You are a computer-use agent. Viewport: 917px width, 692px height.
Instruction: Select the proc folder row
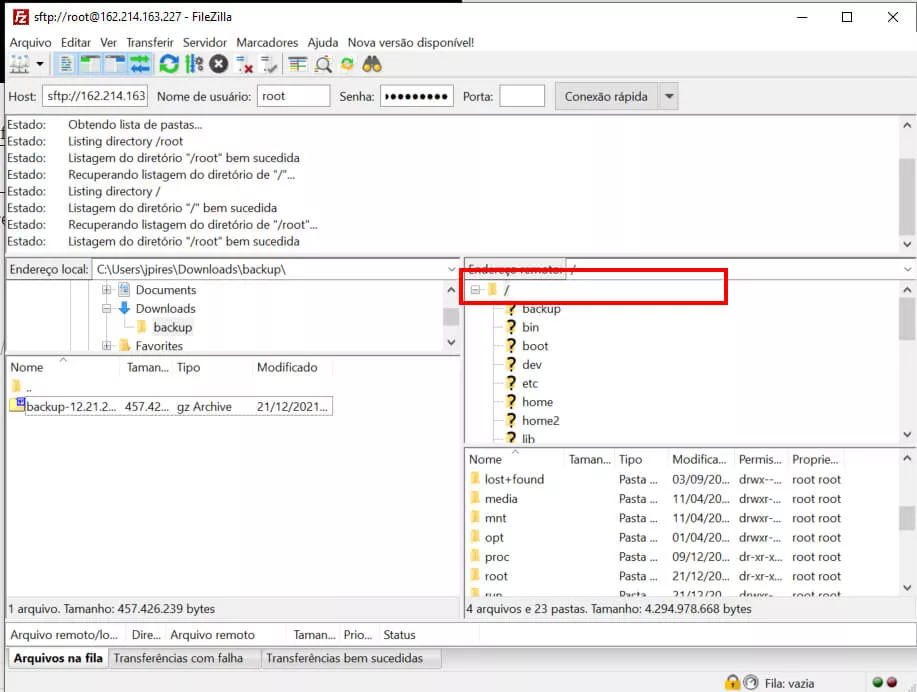pos(655,556)
